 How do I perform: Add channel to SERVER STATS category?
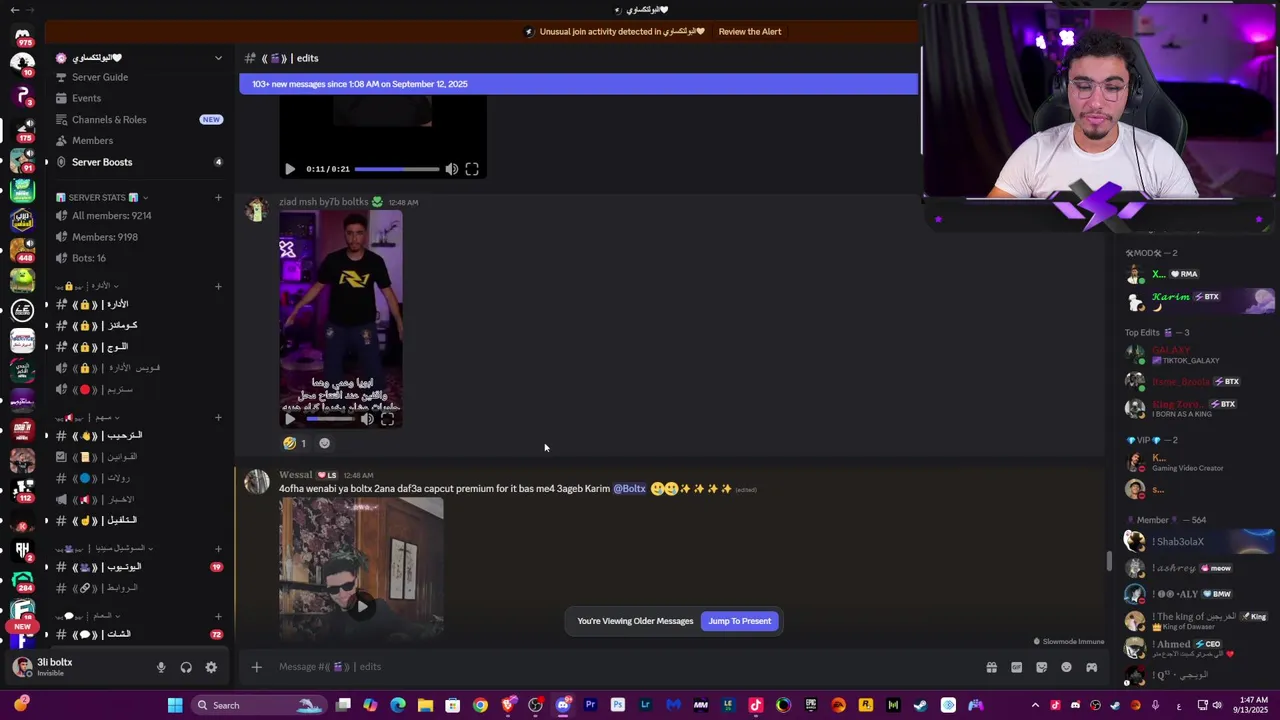pos(218,197)
